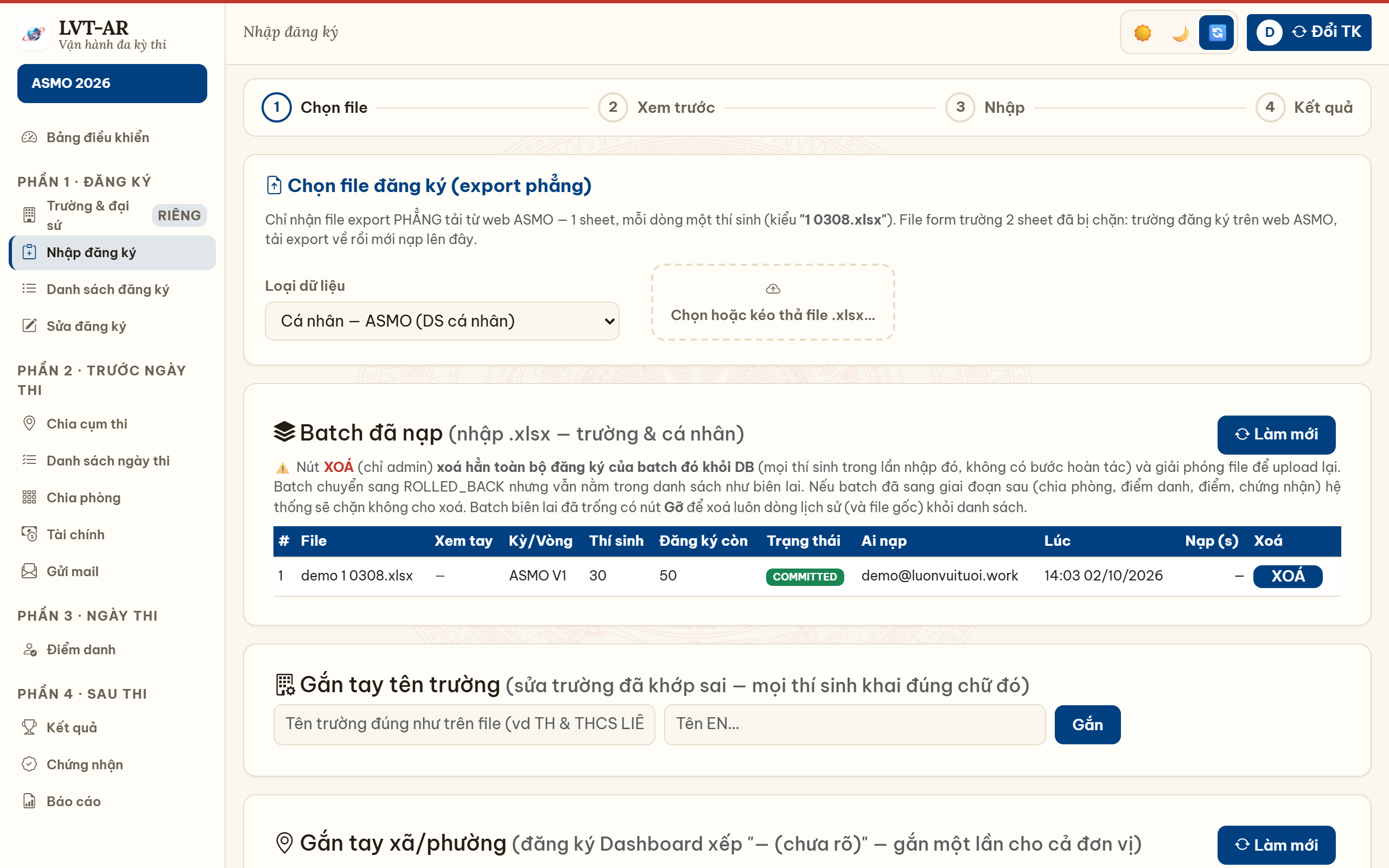This screenshot has height=868, width=1389.
Task: Click the Chứng nhận badge icon
Action: (29, 764)
